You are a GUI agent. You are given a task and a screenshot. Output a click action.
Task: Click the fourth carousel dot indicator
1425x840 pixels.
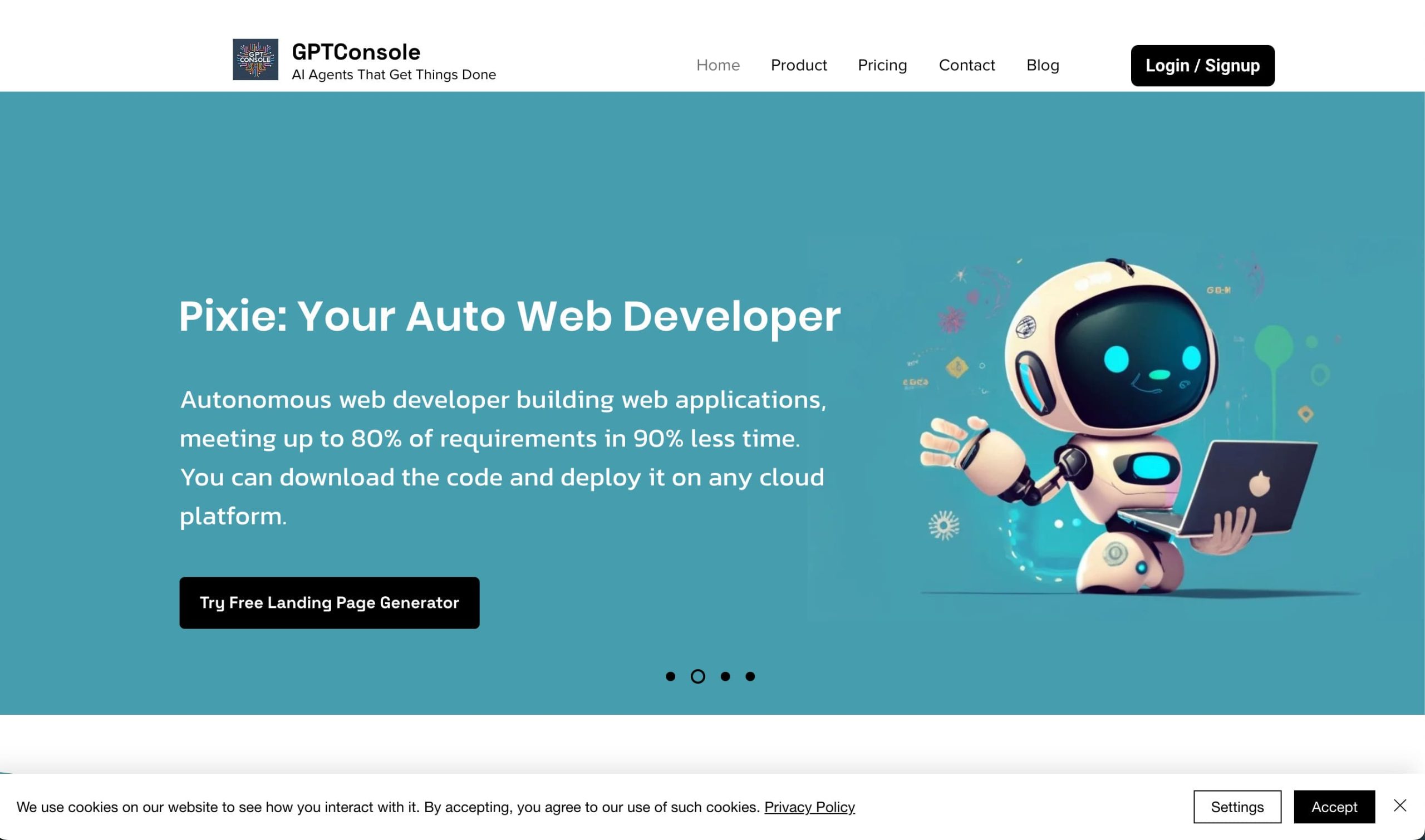pyautogui.click(x=750, y=675)
